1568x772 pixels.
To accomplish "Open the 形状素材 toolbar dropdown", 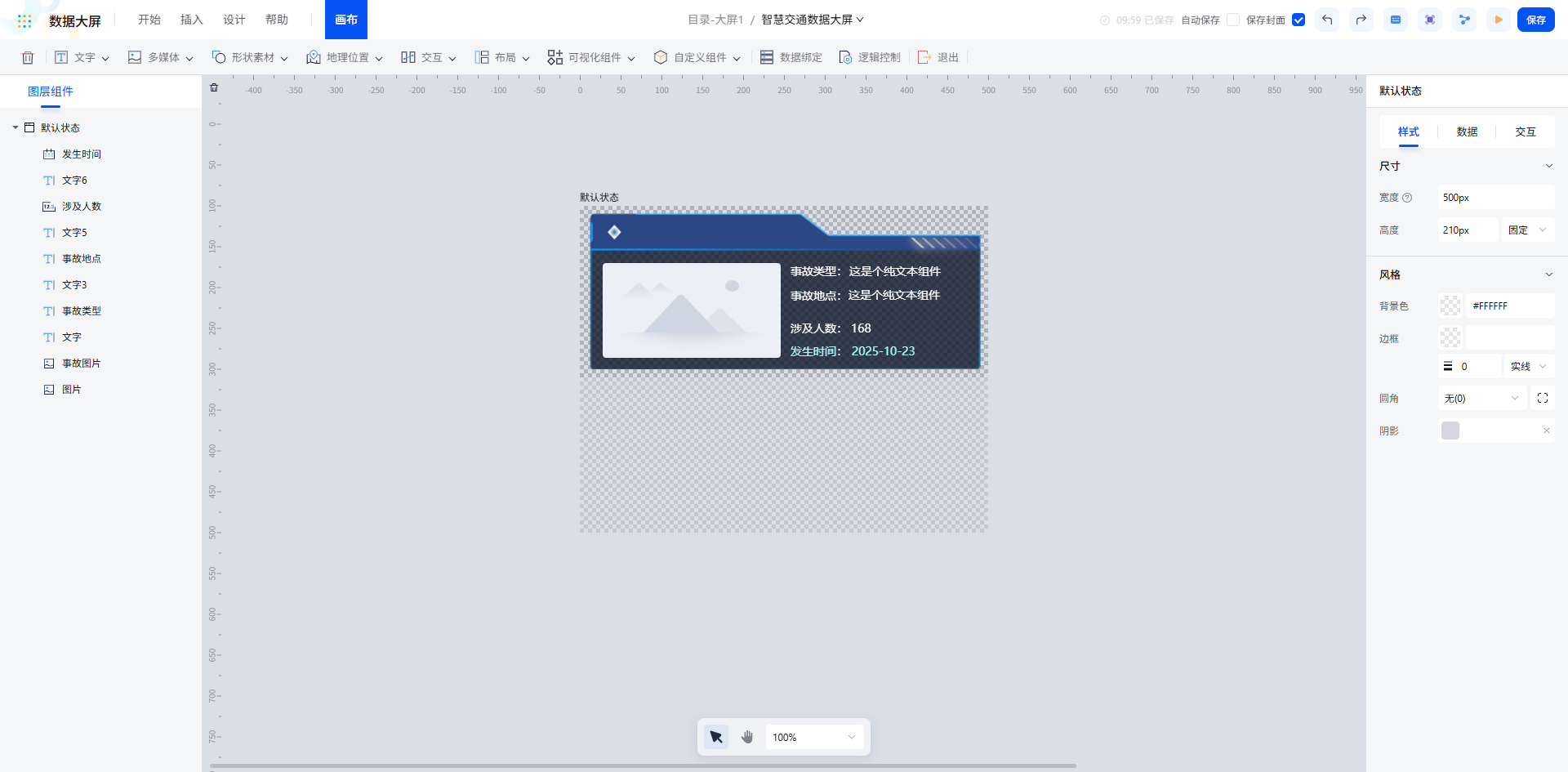I will (250, 57).
